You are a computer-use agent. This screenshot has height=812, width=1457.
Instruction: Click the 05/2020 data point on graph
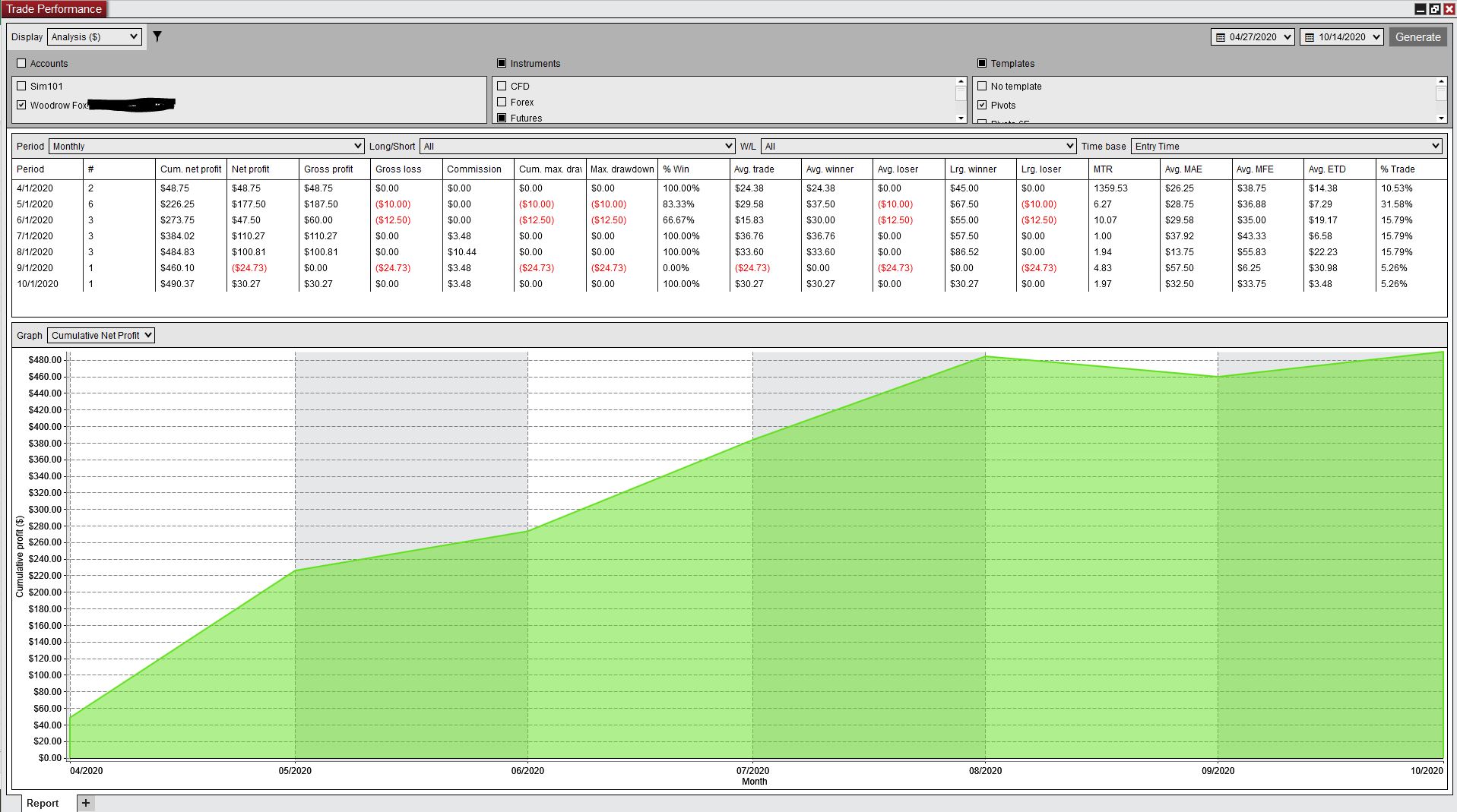pyautogui.click(x=295, y=570)
